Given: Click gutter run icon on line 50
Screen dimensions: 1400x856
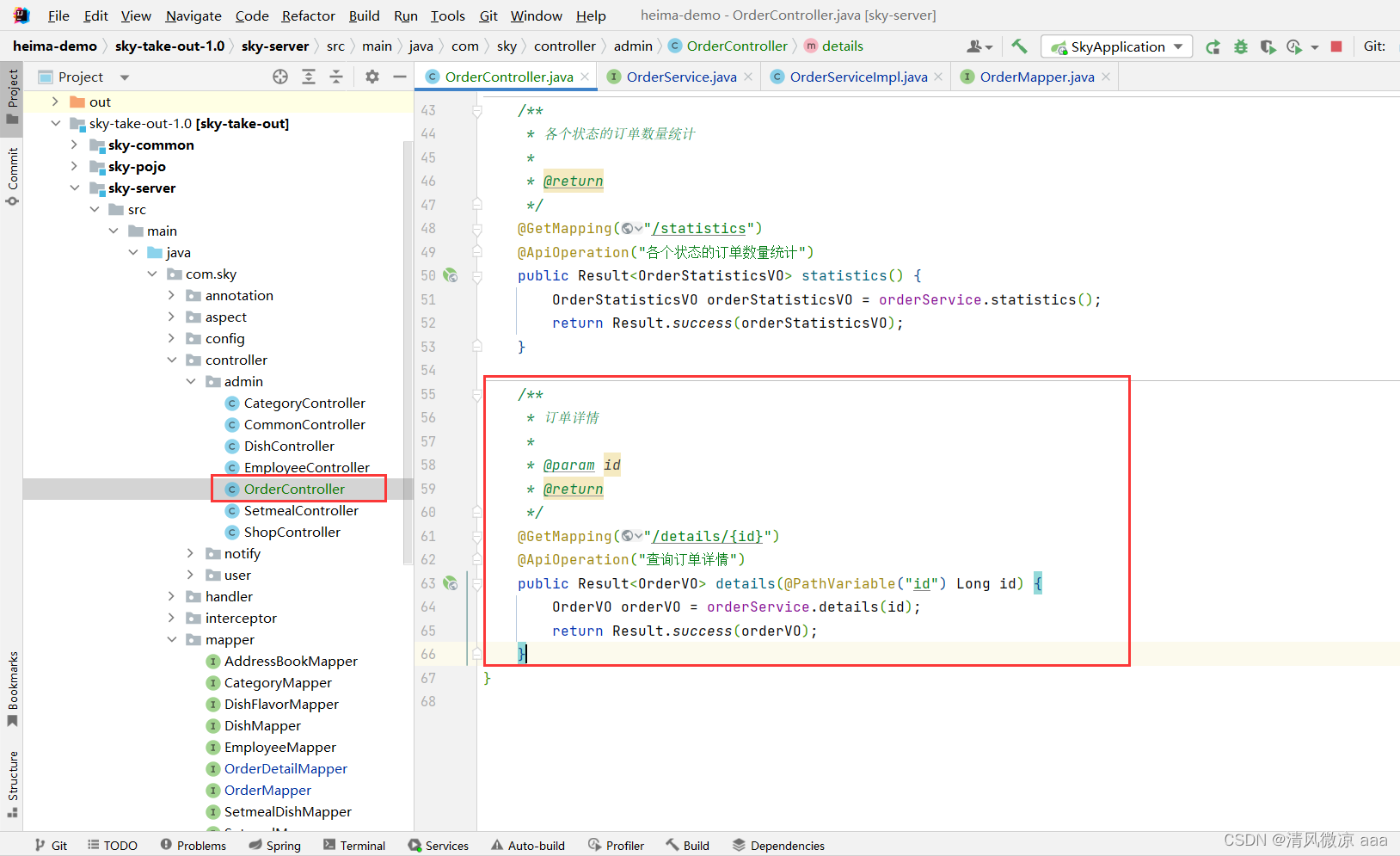Looking at the screenshot, I should (x=450, y=275).
